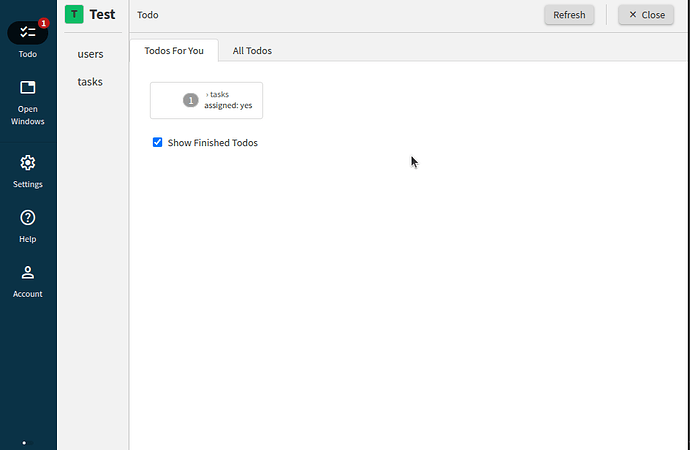Open Settings via the gear icon

pyautogui.click(x=27, y=163)
